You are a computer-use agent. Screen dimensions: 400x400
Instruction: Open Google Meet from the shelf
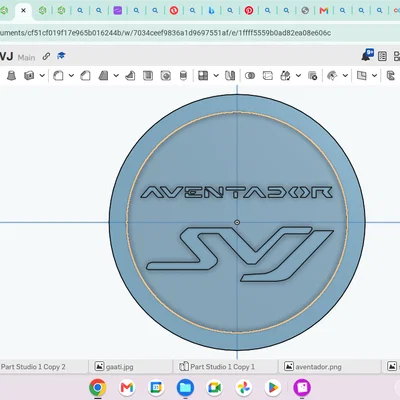pos(214,387)
